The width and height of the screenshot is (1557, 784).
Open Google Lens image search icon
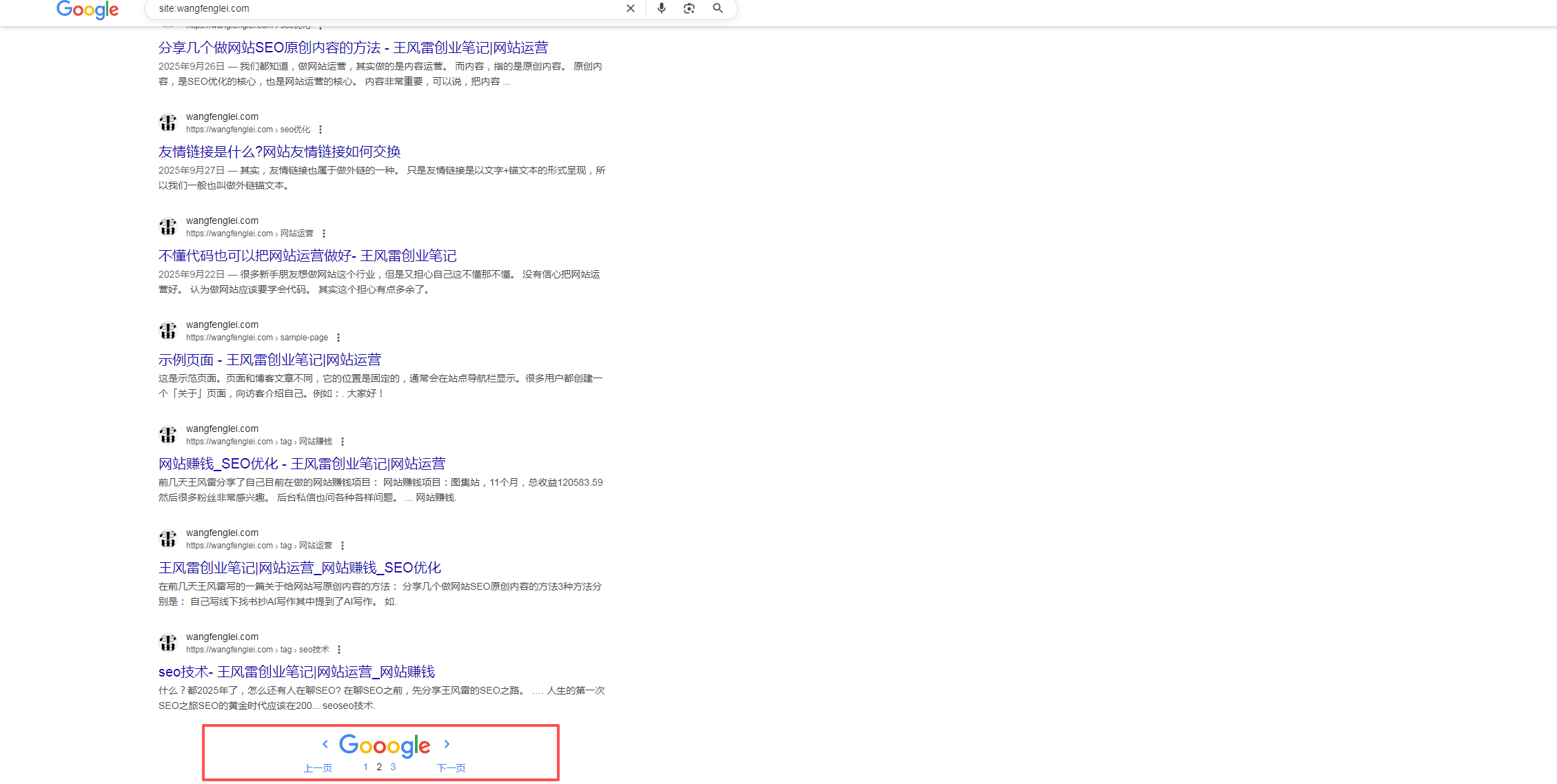pyautogui.click(x=689, y=8)
